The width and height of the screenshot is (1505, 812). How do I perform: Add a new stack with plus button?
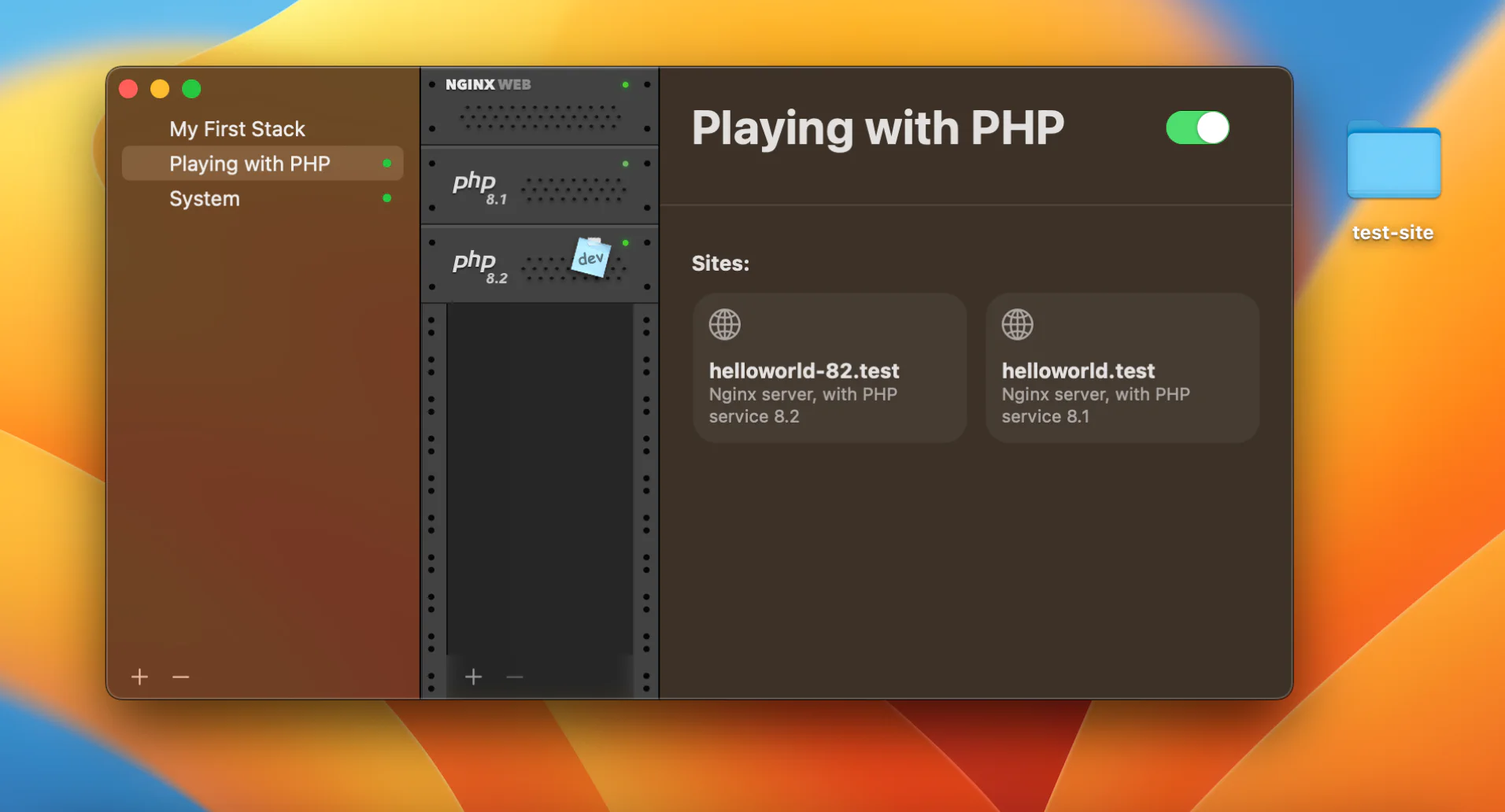click(140, 677)
